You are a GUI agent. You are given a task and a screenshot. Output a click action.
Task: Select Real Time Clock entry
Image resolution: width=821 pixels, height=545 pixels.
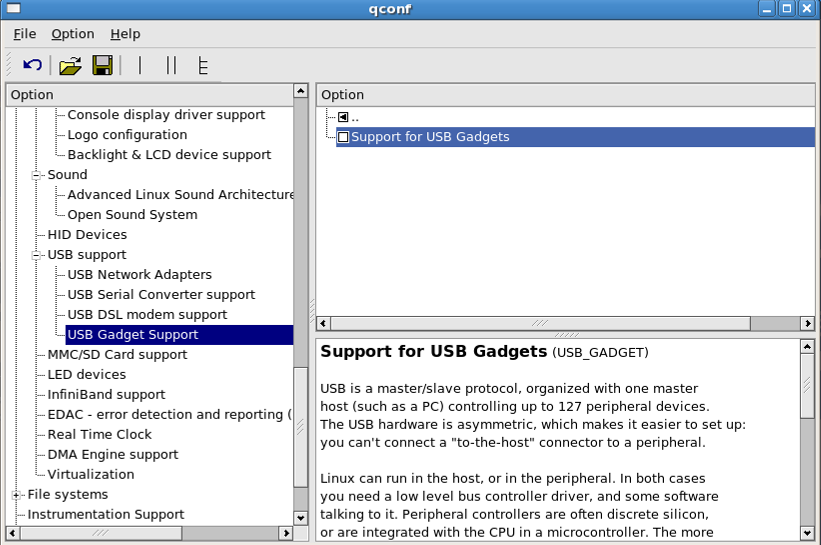[x=99, y=435]
